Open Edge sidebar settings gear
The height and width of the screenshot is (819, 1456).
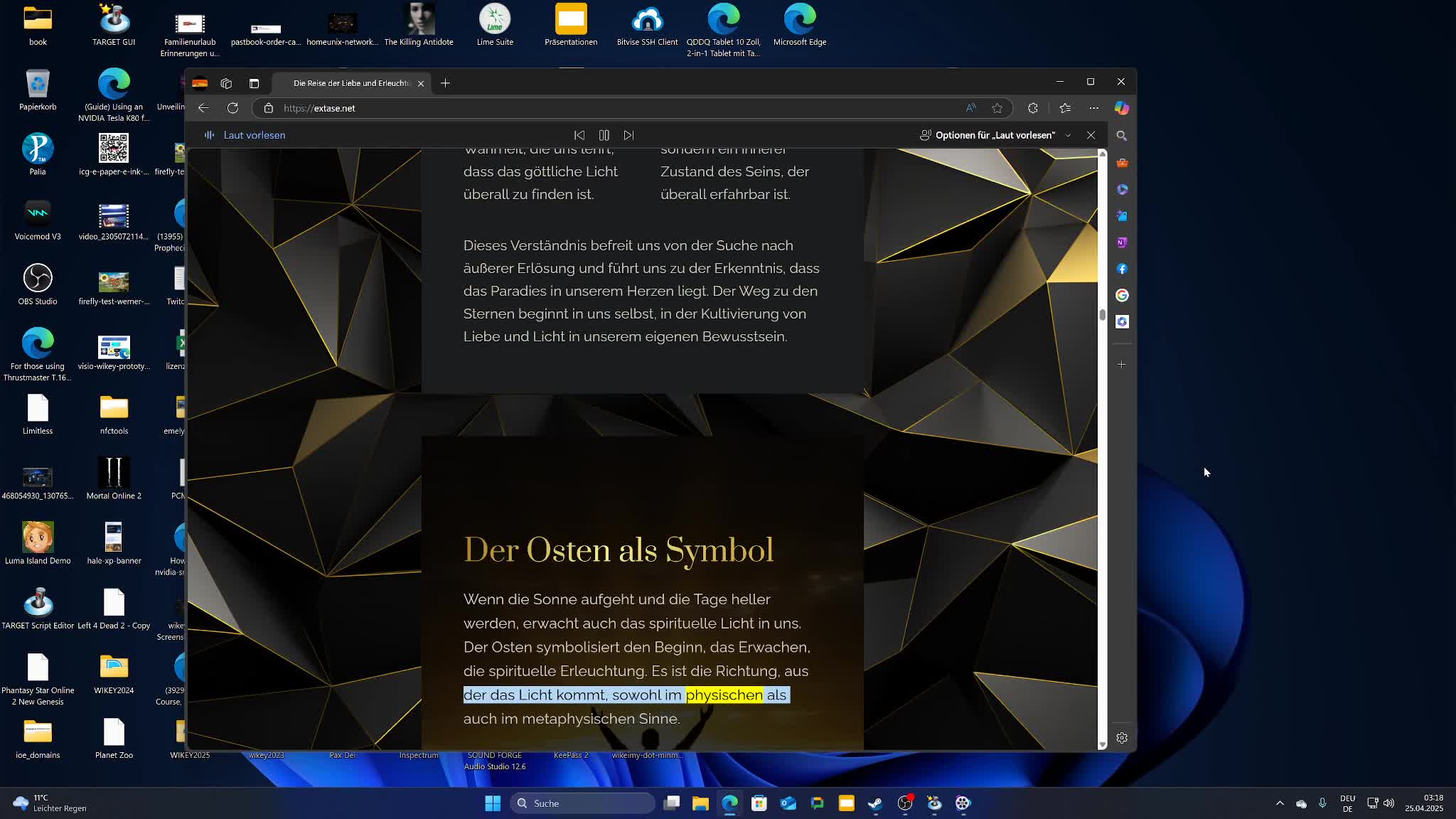[x=1122, y=738]
